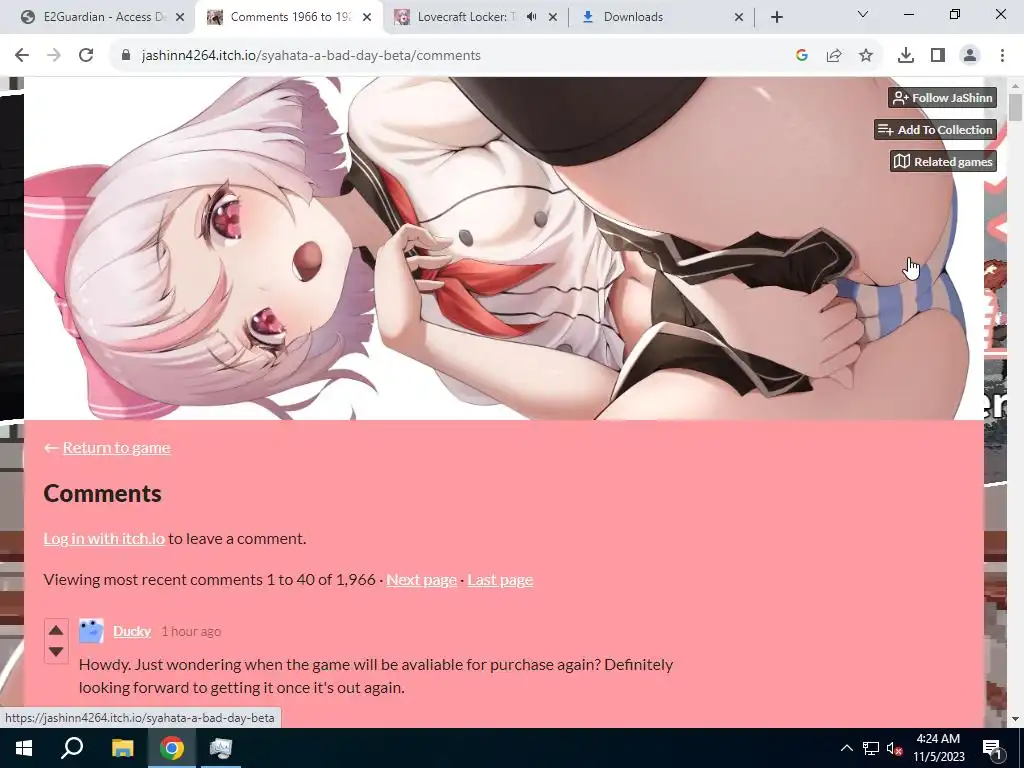Add the game to a collection

click(935, 129)
